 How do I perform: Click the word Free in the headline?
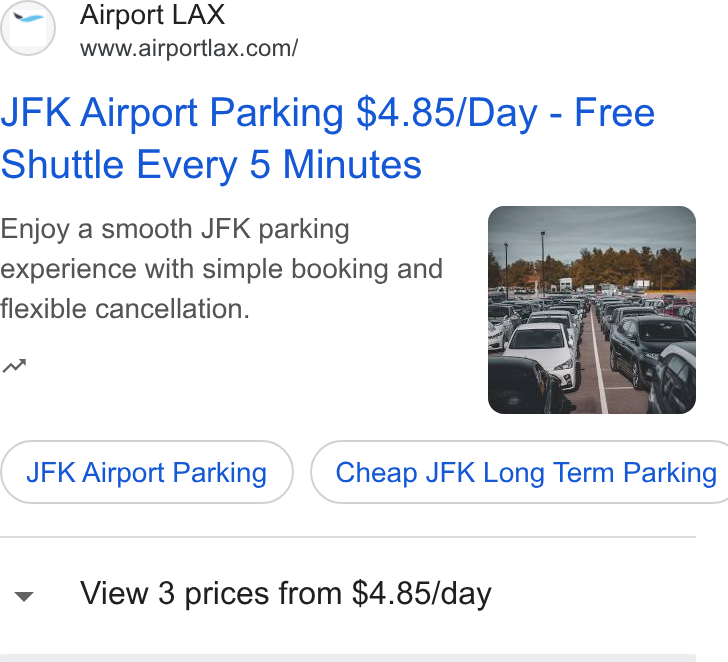tap(614, 113)
